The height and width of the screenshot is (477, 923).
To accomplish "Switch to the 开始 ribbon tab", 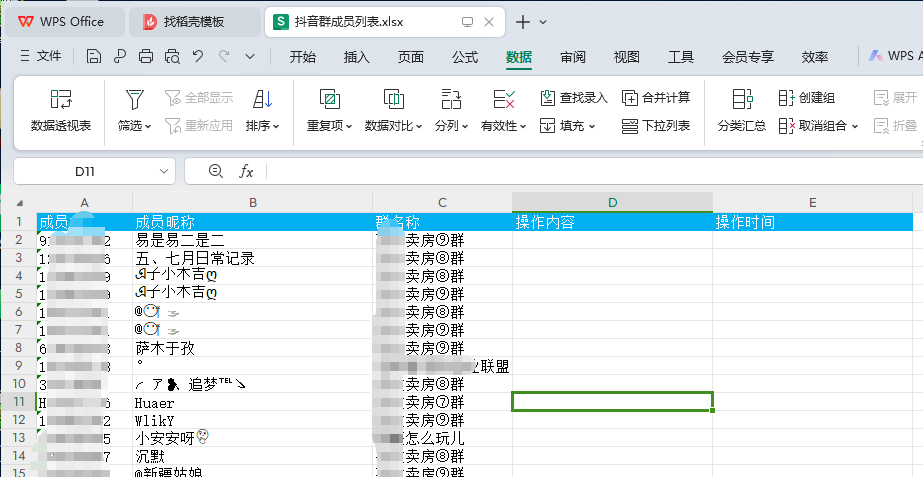I will (303, 57).
